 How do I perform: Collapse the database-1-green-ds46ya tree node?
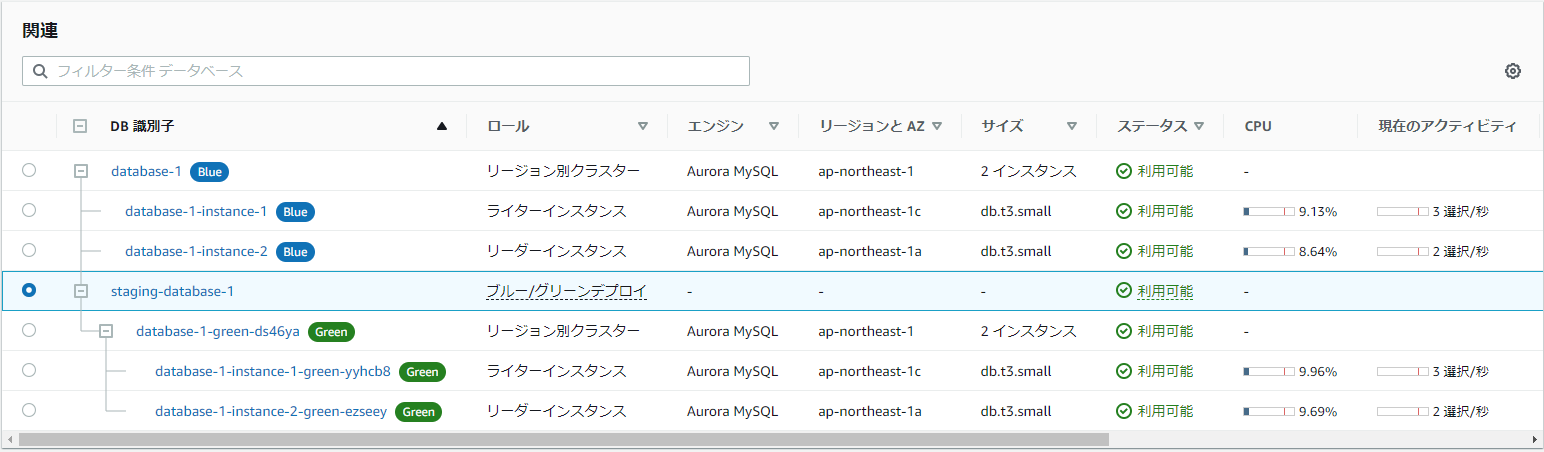coord(106,331)
